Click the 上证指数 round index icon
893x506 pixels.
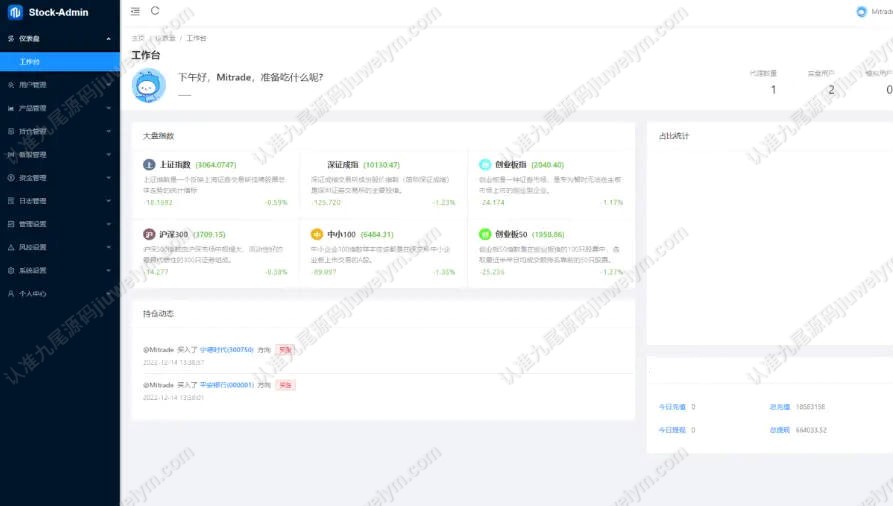point(149,165)
